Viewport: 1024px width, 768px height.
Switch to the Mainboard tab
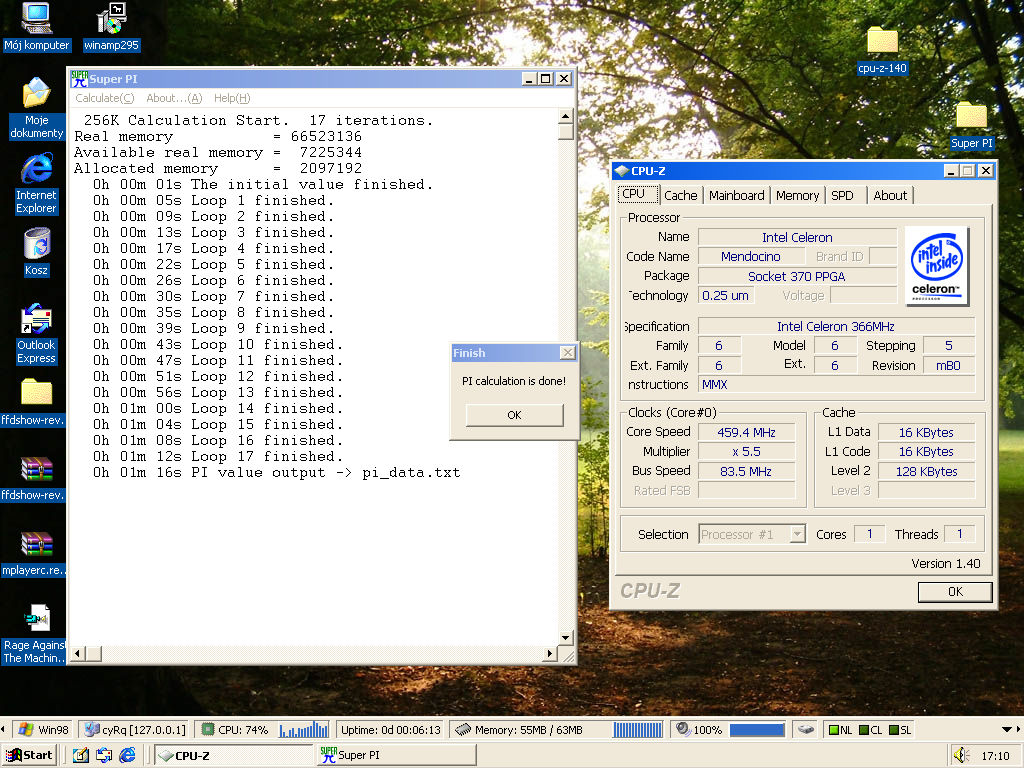[x=737, y=195]
